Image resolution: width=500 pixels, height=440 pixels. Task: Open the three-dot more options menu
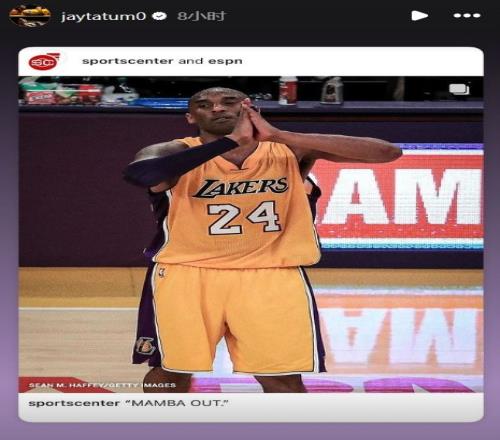tap(467, 15)
